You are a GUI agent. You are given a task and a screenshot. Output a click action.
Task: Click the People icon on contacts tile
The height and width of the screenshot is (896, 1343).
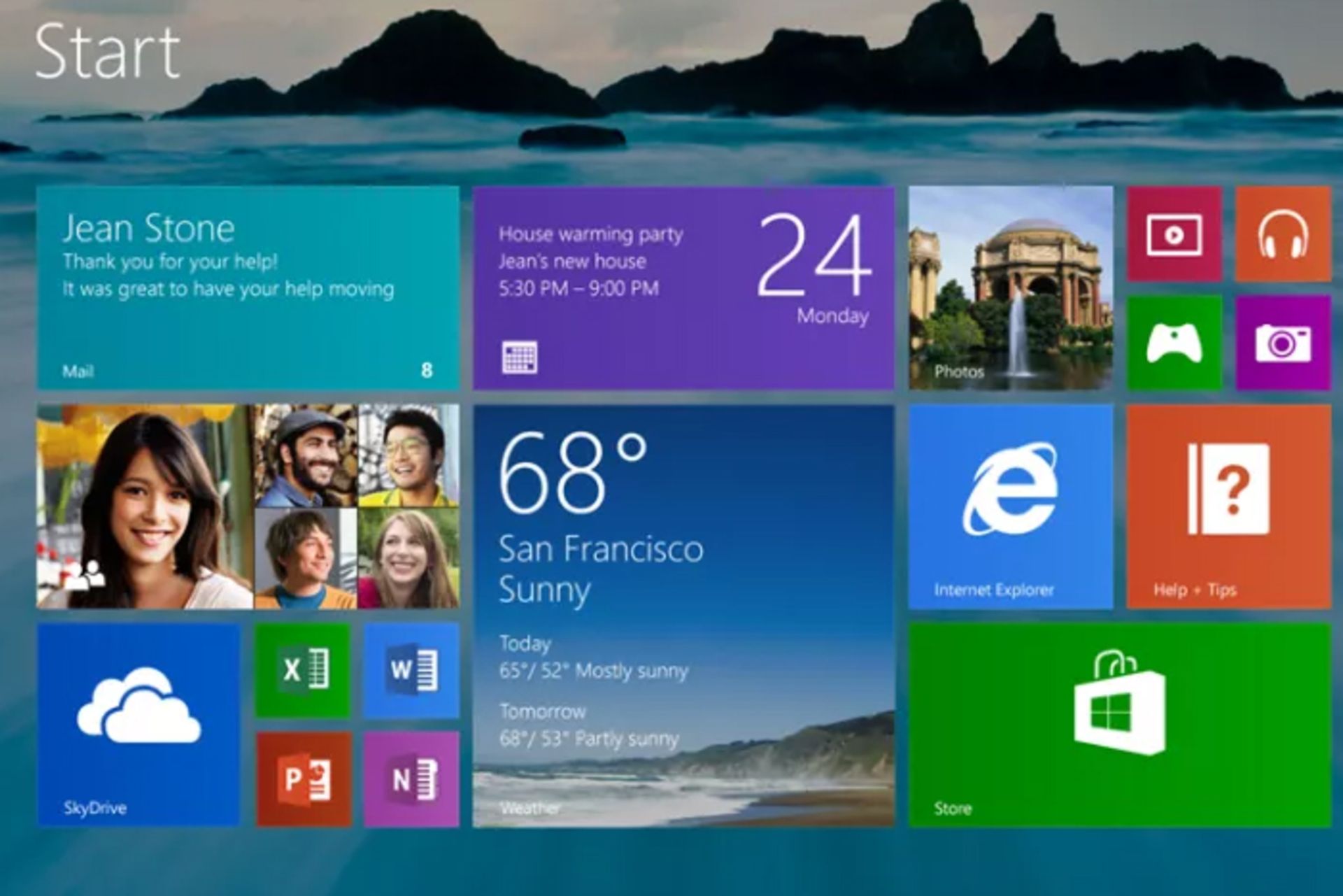pos(84,575)
